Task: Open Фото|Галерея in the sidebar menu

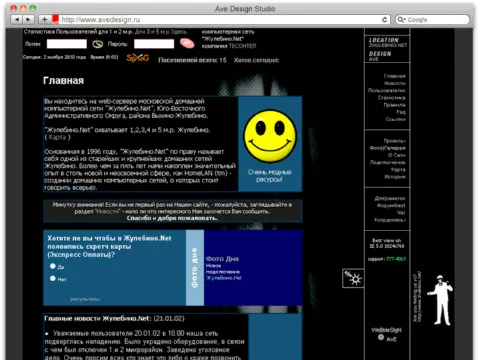Action: 388,148
